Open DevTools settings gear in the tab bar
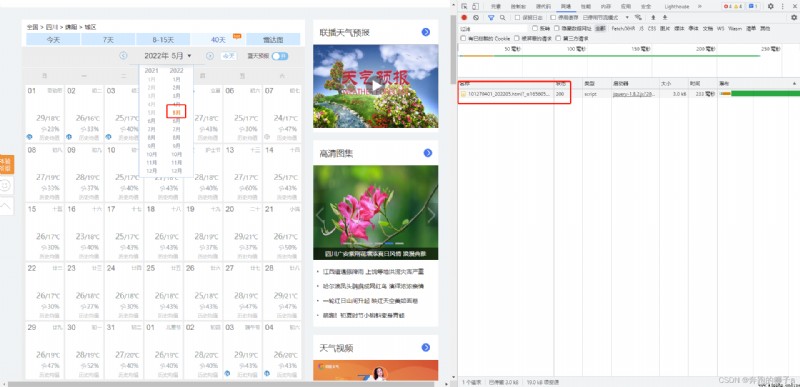Image resolution: width=800 pixels, height=387 pixels. pyautogui.click(x=770, y=7)
